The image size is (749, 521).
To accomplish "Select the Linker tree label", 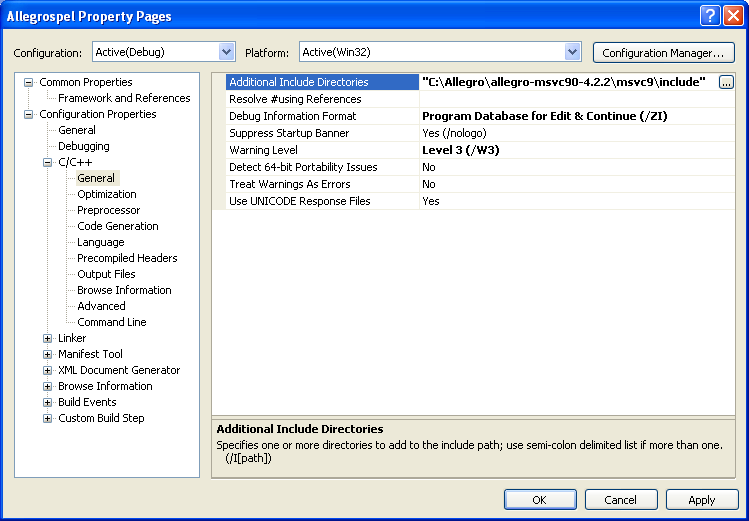I will point(72,338).
